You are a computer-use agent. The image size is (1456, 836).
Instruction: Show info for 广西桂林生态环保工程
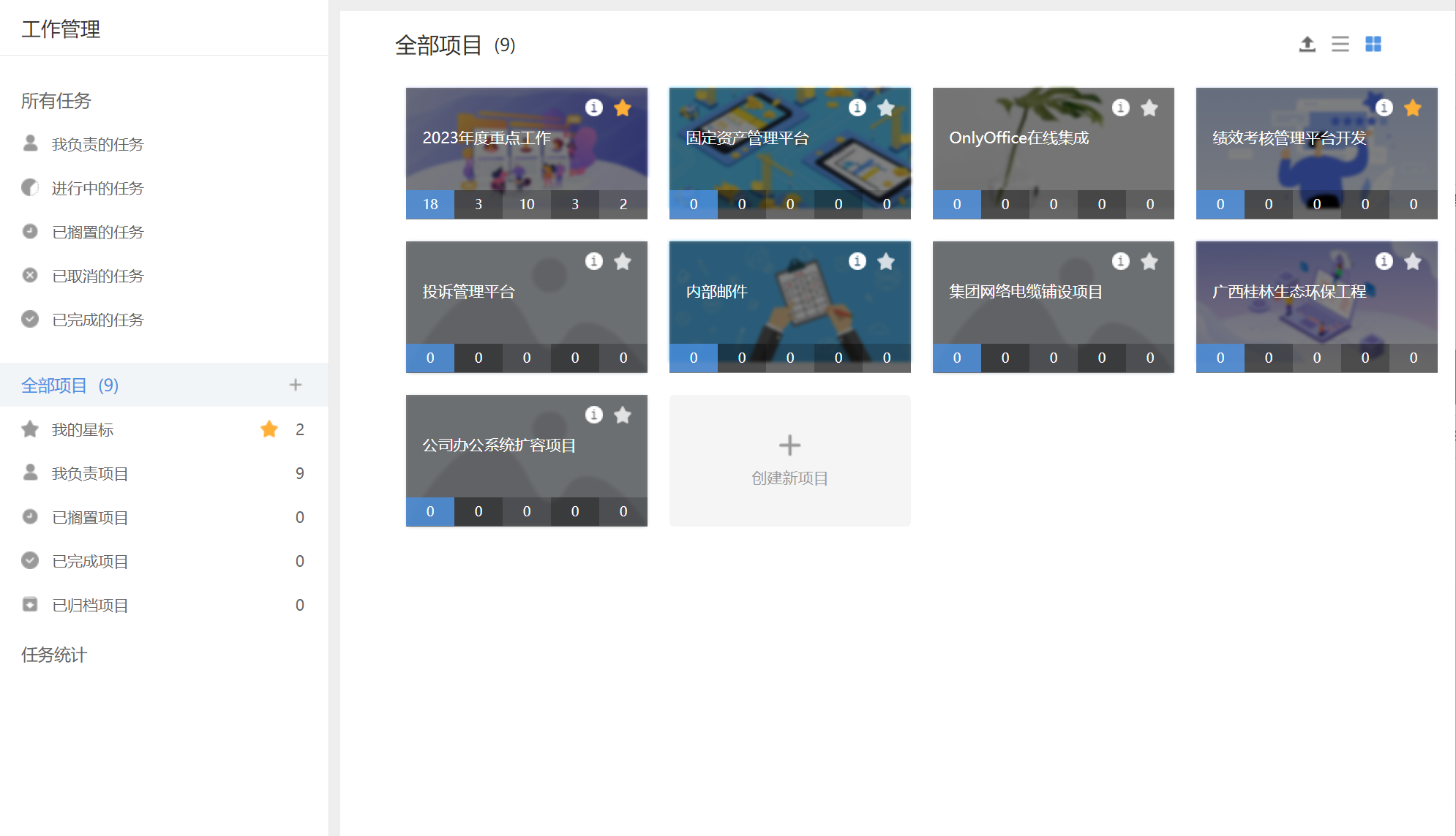(1384, 262)
